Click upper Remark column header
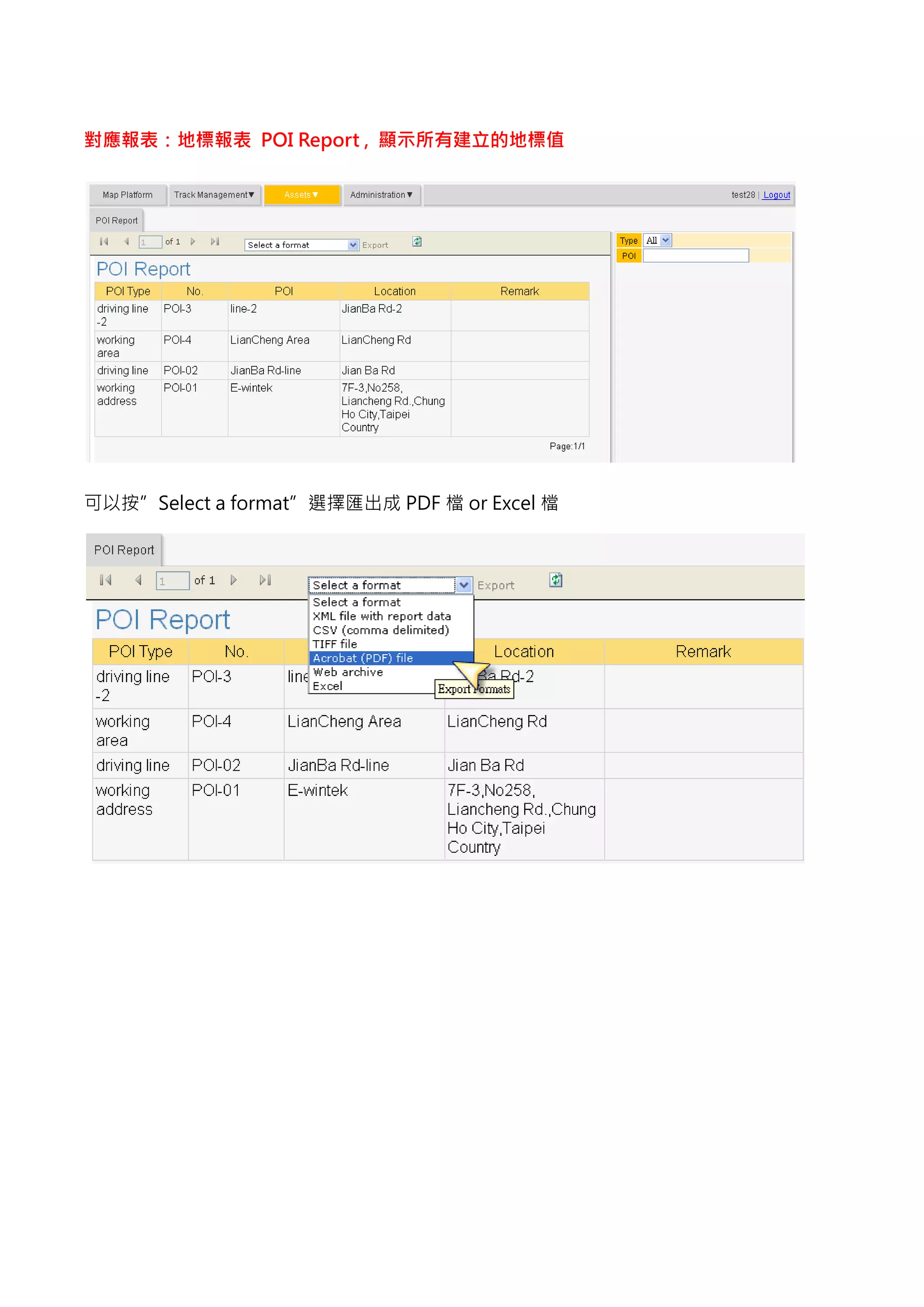This screenshot has width=924, height=1307. pyautogui.click(x=519, y=291)
